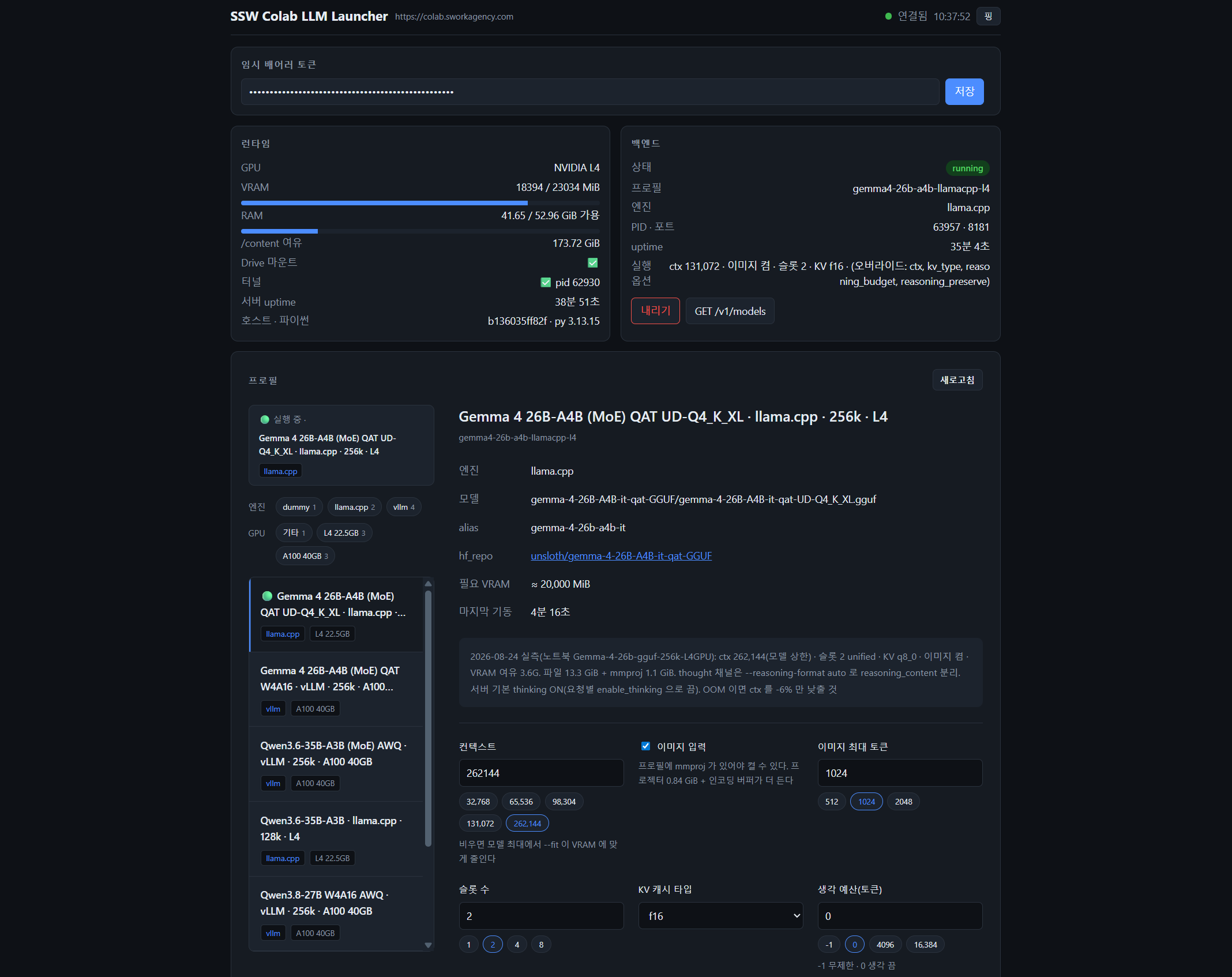Click the 핑 button in header
Viewport: 1232px width, 977px height.
(988, 16)
